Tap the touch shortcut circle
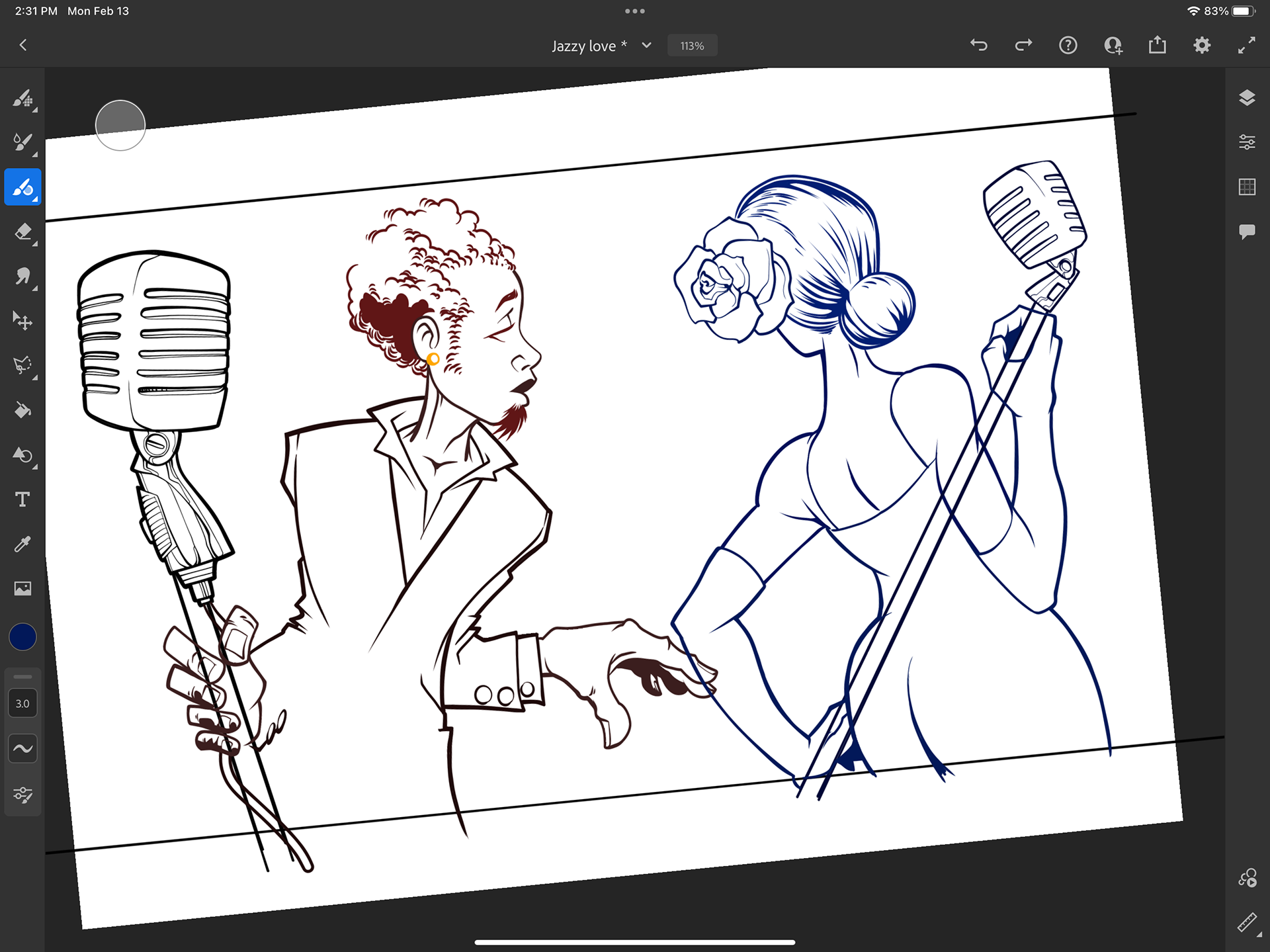Image resolution: width=1270 pixels, height=952 pixels. (x=120, y=126)
